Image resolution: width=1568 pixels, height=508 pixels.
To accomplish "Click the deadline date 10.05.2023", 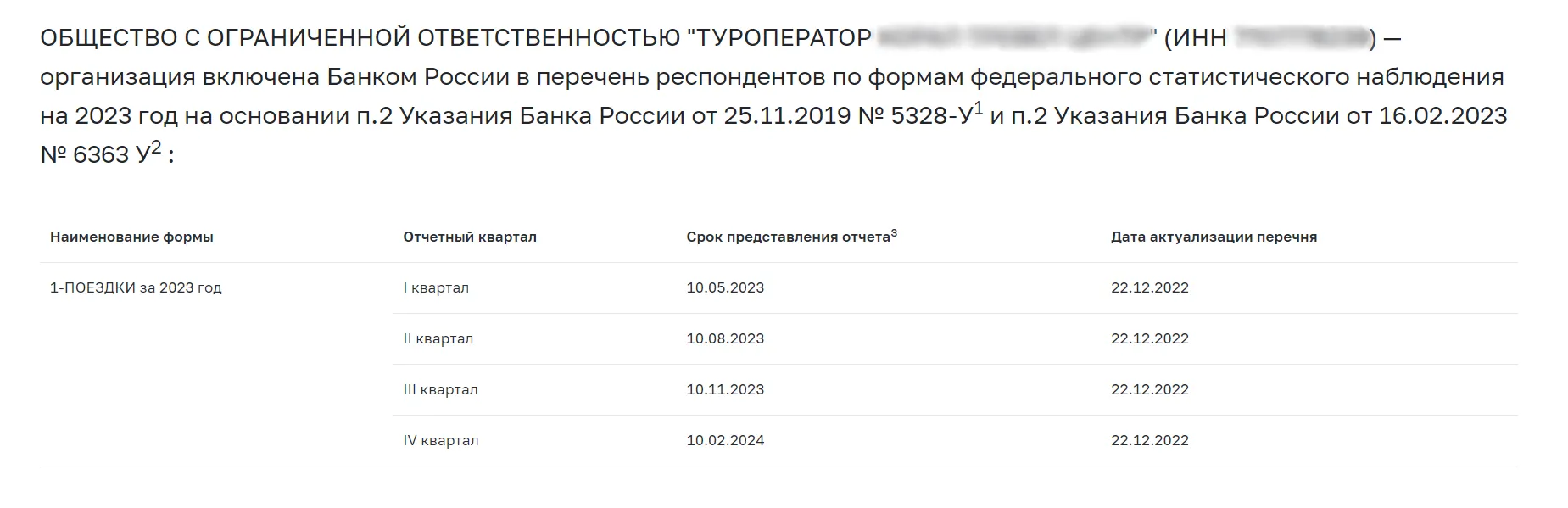I will (x=725, y=287).
